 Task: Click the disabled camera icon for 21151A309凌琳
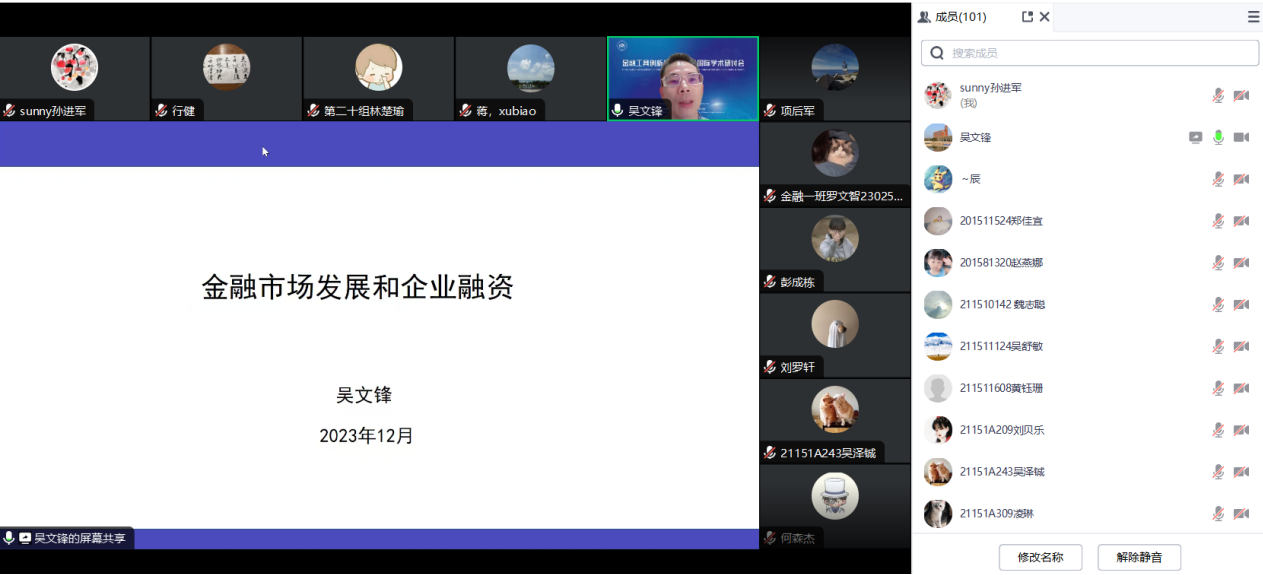(x=1241, y=513)
